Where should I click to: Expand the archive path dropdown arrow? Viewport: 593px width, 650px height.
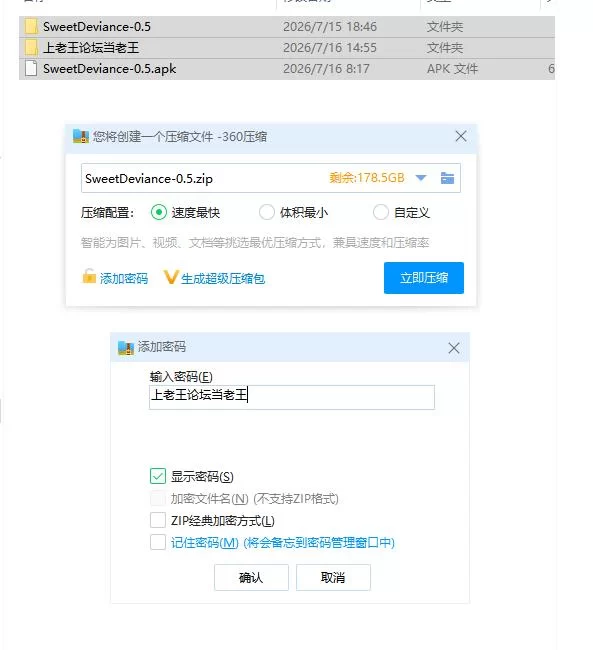click(421, 178)
